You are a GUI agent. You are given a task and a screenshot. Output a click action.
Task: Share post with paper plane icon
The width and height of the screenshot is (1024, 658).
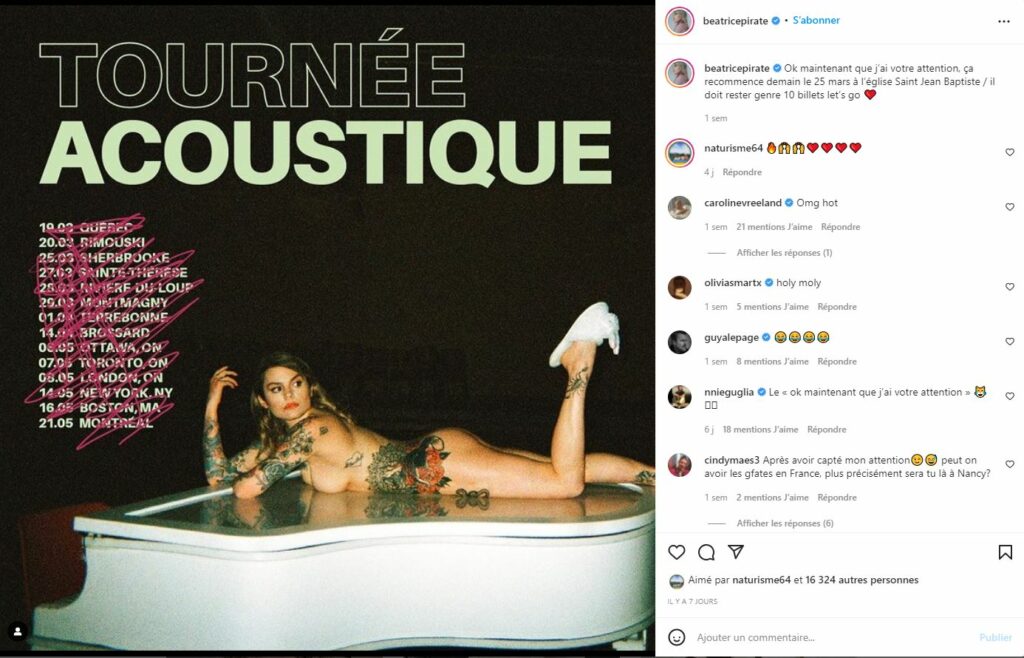pyautogui.click(x=736, y=552)
